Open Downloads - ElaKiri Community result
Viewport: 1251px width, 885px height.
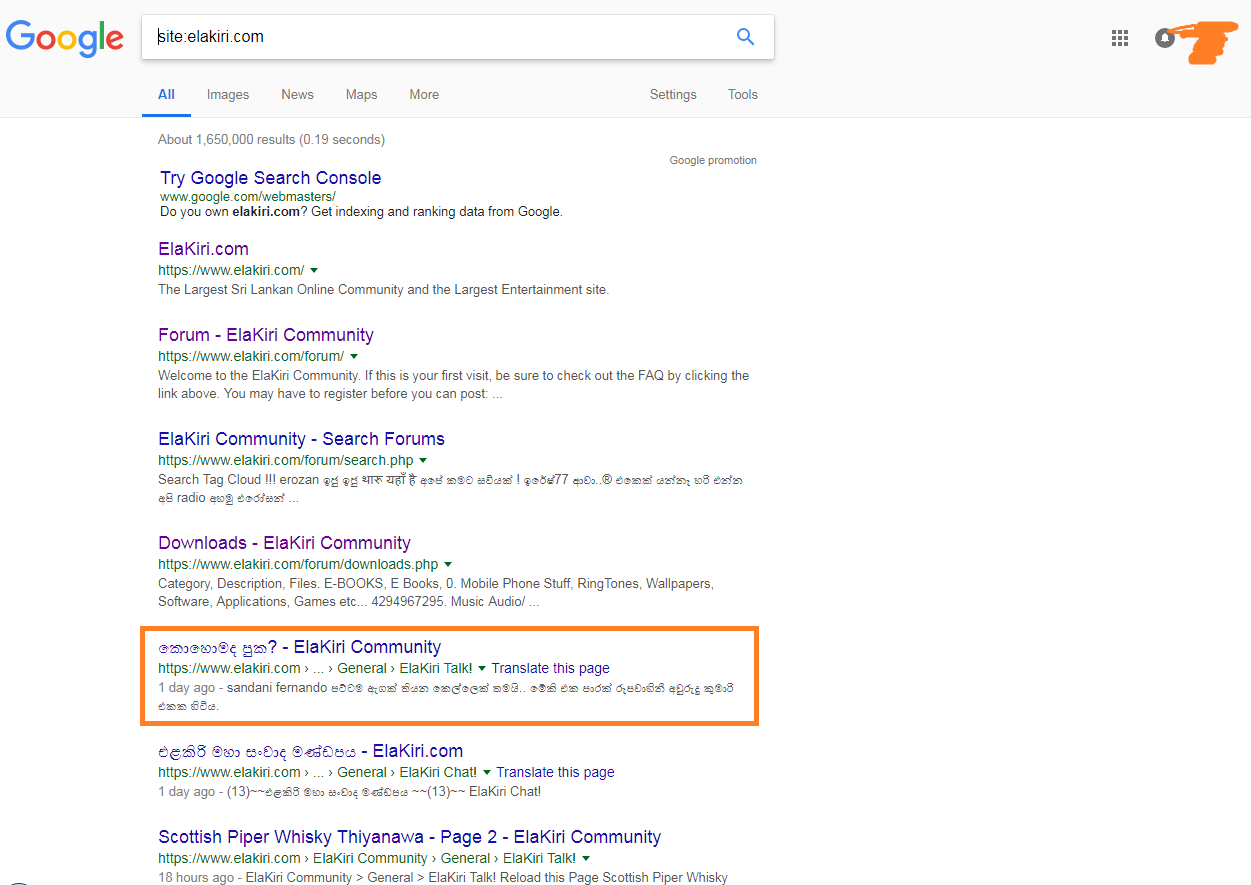coord(284,543)
